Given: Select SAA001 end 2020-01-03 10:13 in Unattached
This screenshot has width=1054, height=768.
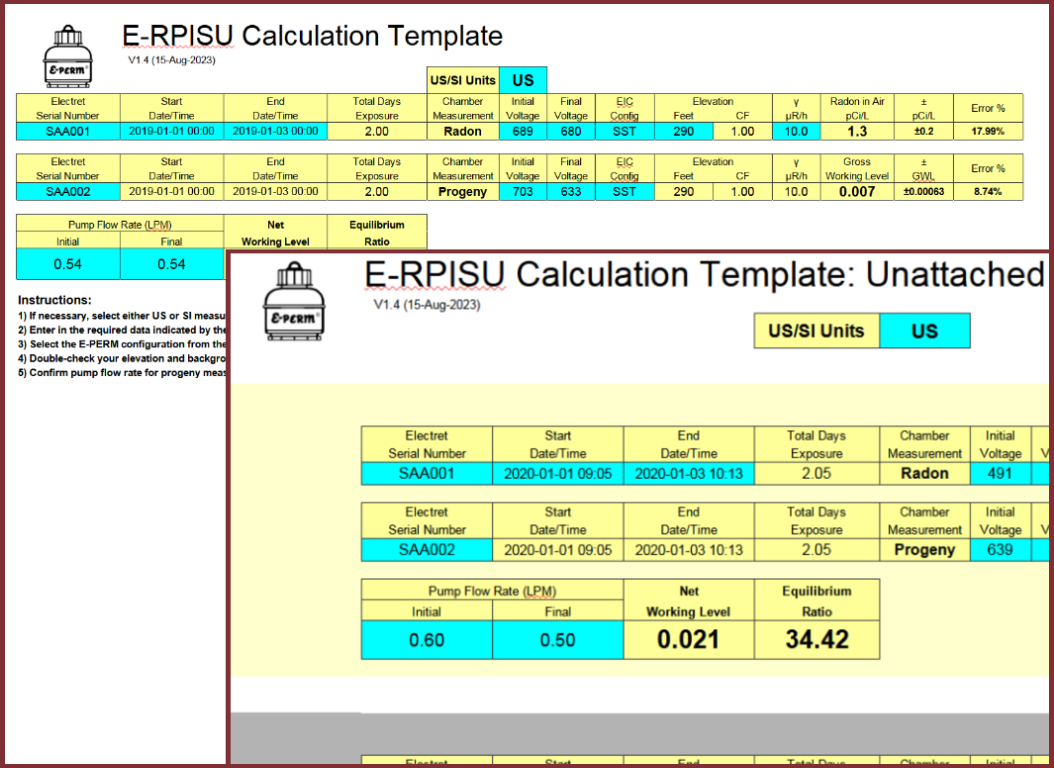Looking at the screenshot, I should (689, 473).
